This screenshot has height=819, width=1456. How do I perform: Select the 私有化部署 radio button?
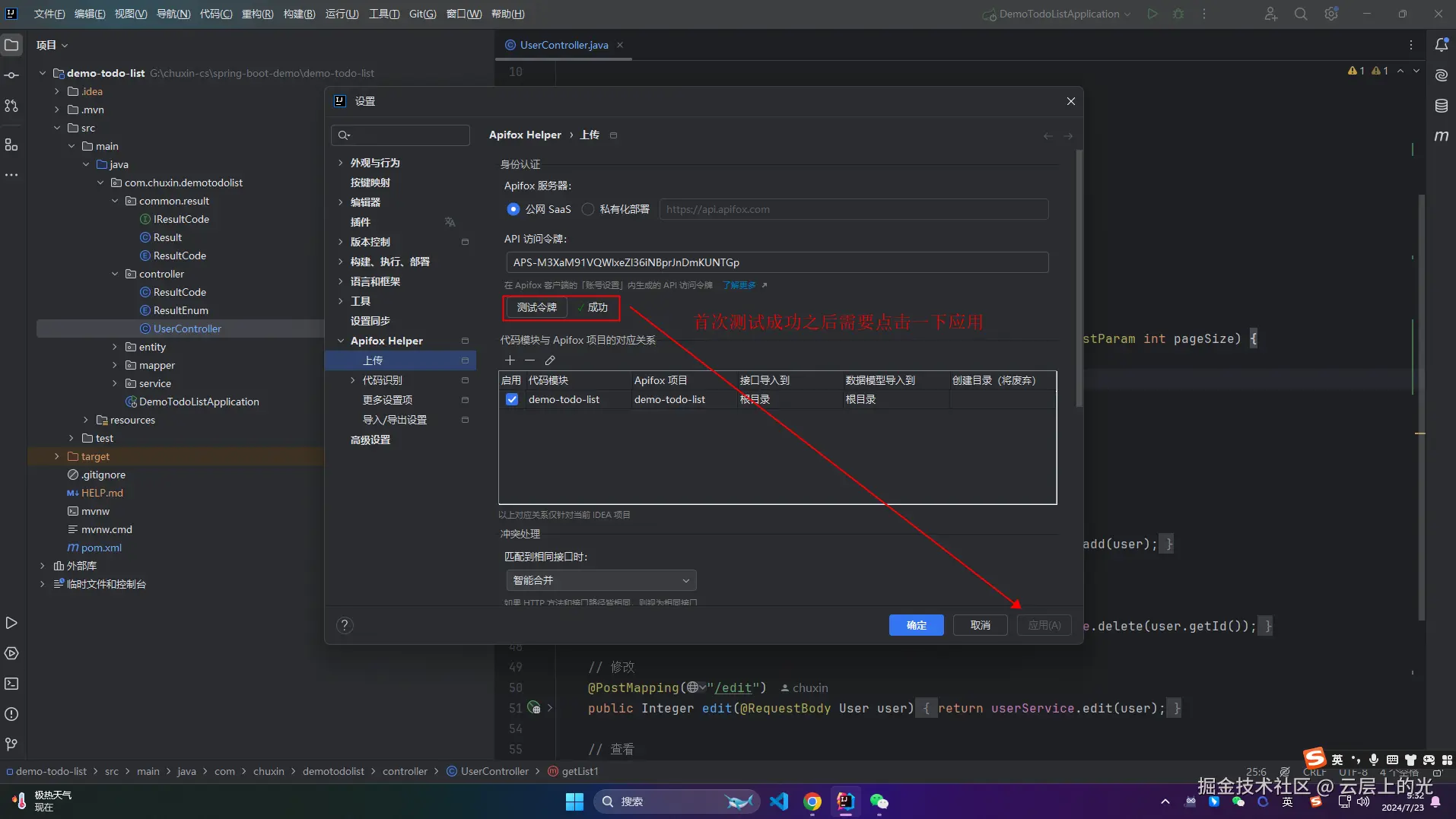pos(588,209)
